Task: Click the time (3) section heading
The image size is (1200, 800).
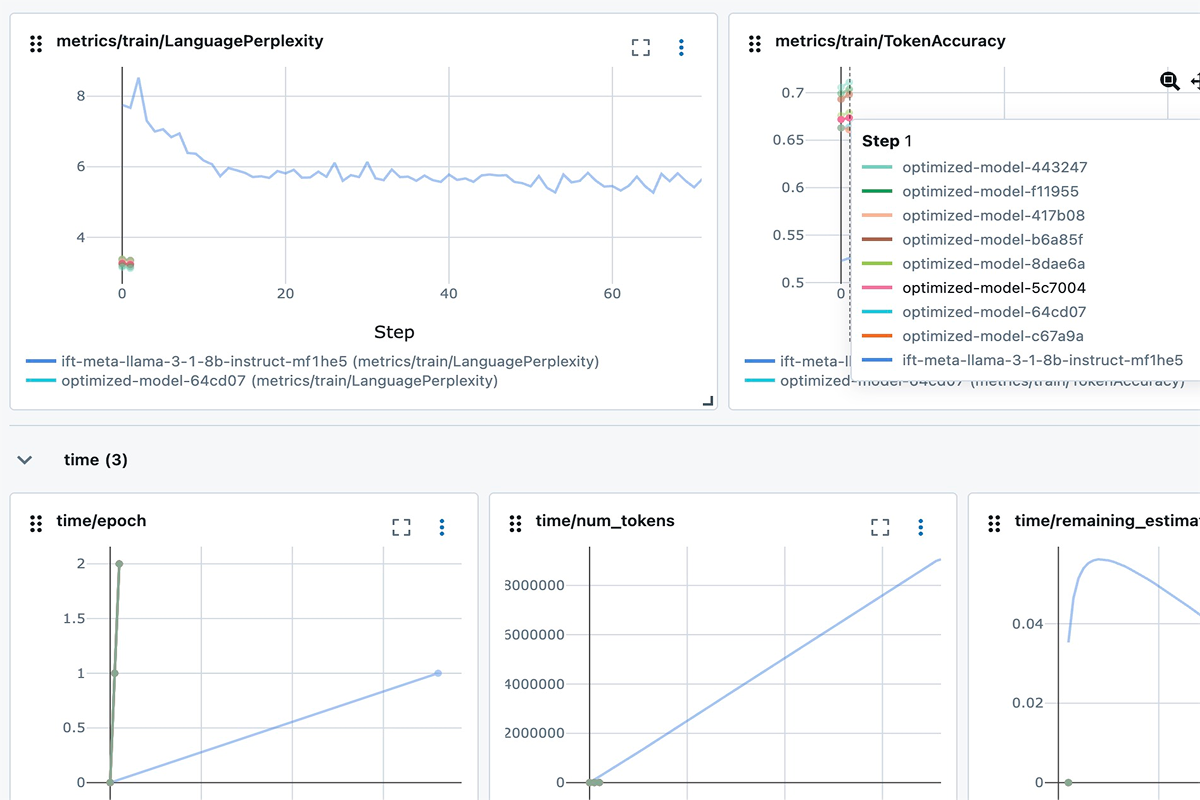Action: [x=96, y=460]
